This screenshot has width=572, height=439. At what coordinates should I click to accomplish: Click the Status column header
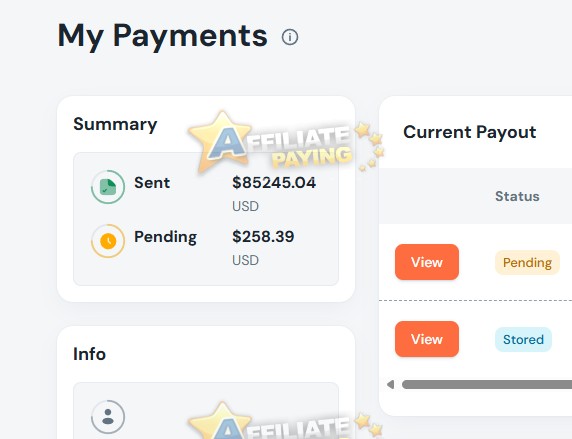click(517, 196)
